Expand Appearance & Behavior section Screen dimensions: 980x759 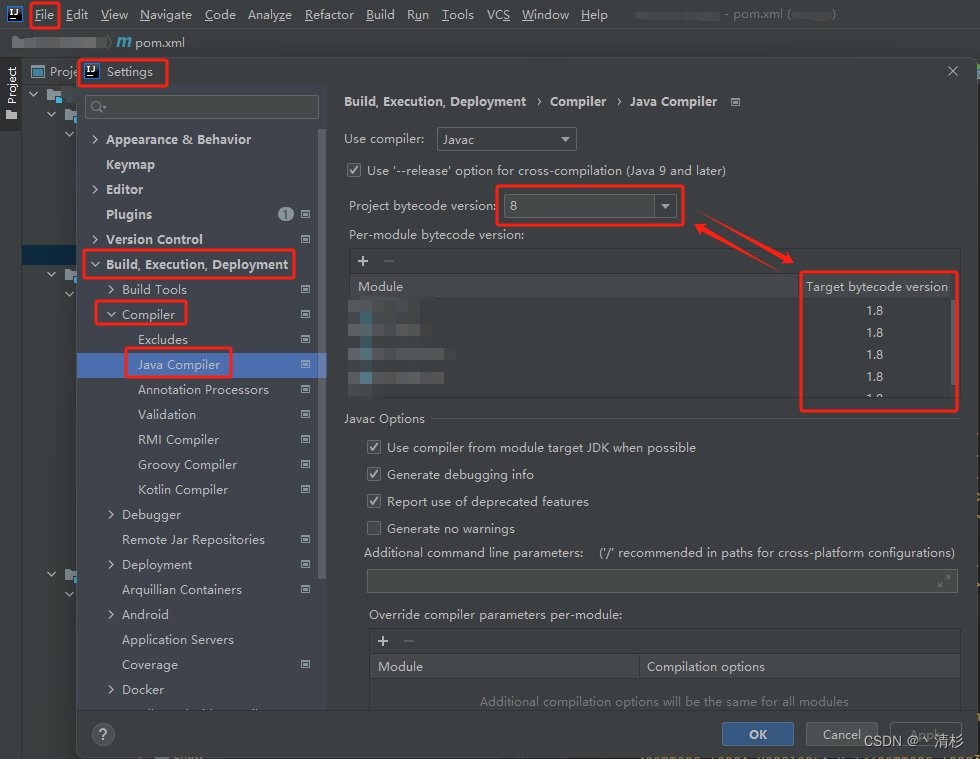[95, 139]
